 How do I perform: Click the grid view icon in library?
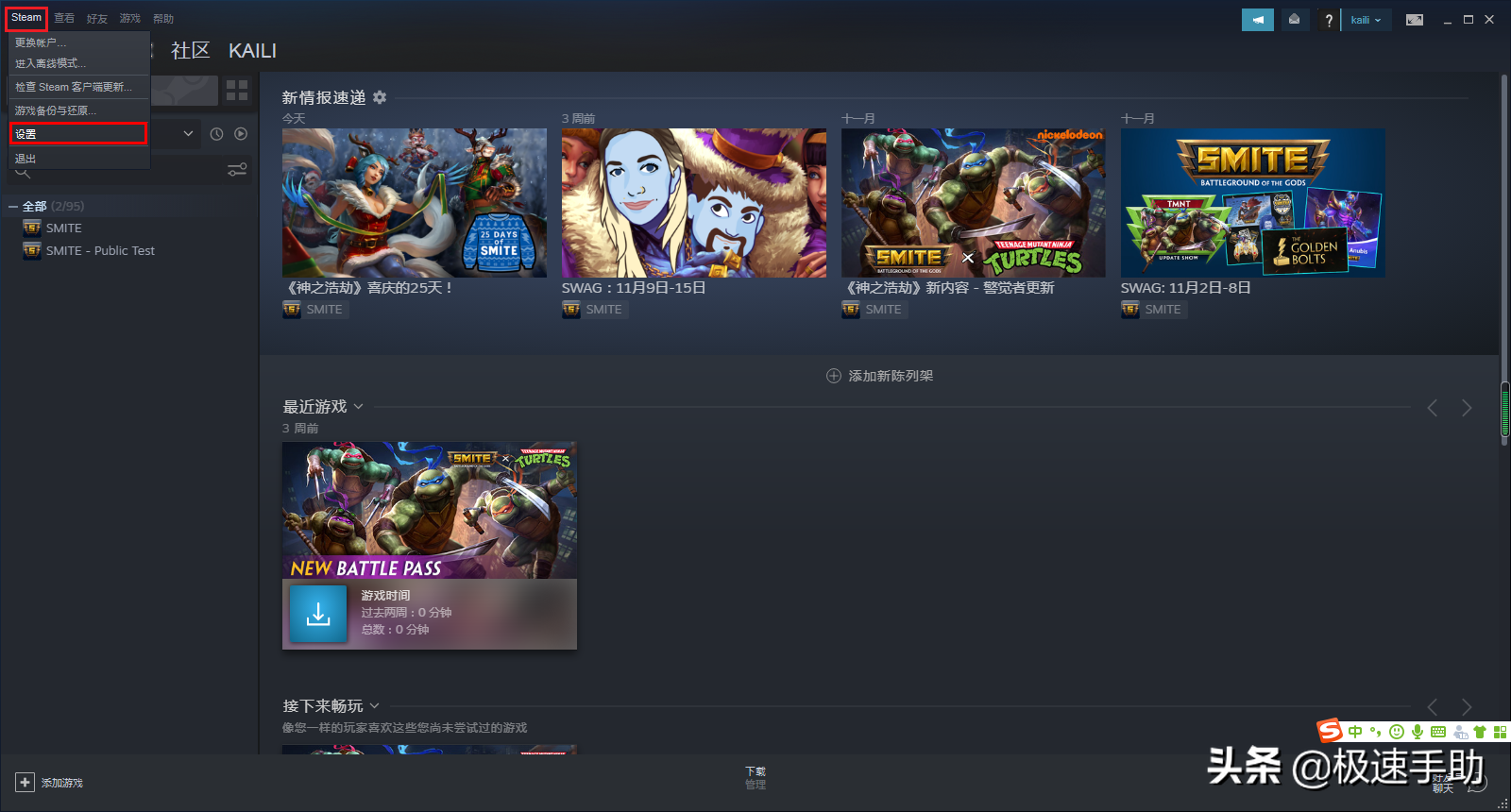[x=237, y=91]
